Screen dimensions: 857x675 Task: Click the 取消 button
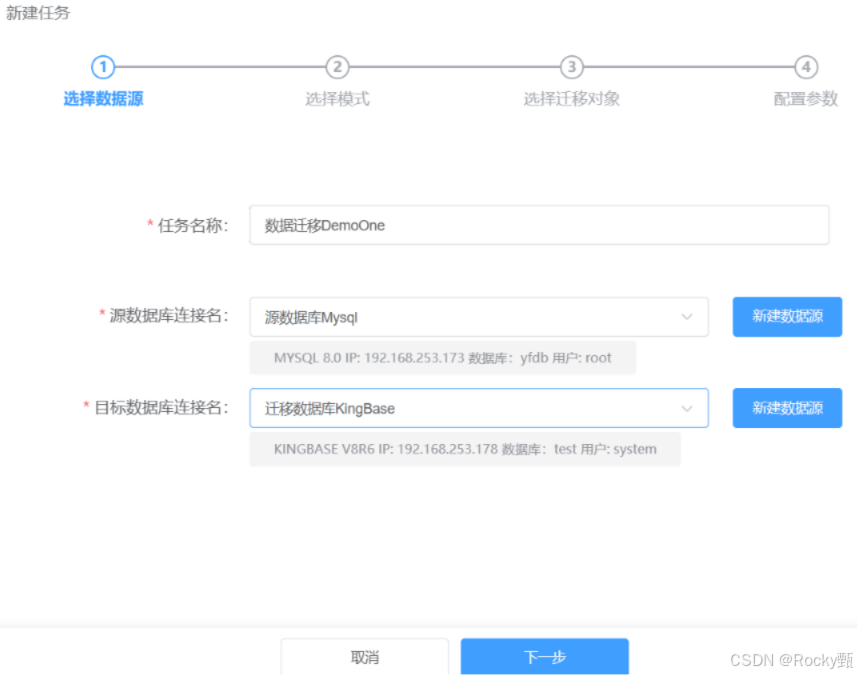(365, 657)
